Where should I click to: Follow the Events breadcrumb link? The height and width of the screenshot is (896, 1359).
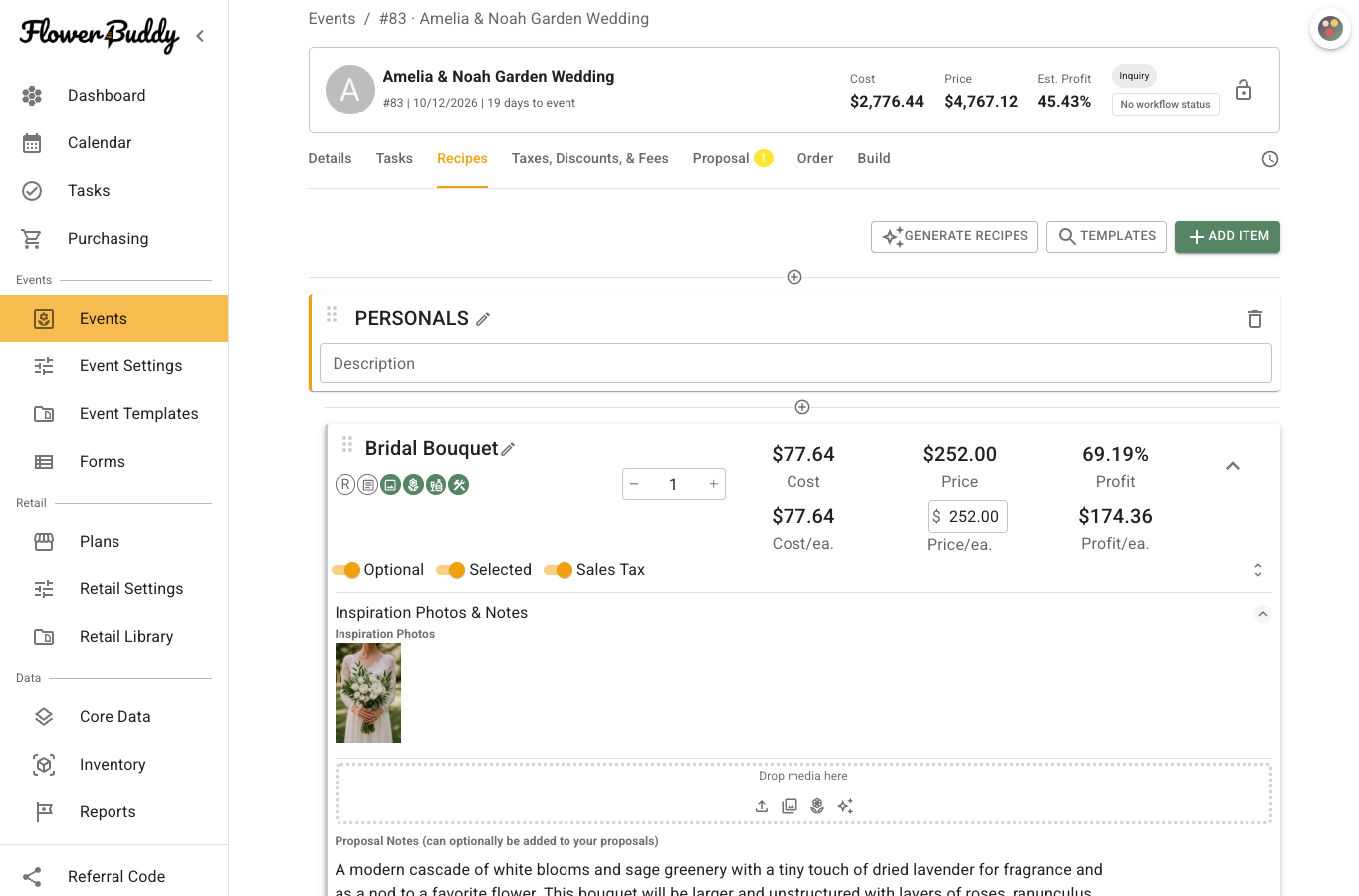click(x=332, y=19)
